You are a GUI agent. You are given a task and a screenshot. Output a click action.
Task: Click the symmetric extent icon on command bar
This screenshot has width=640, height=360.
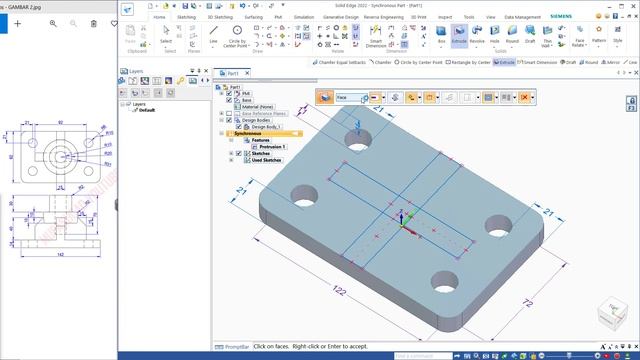click(x=395, y=98)
